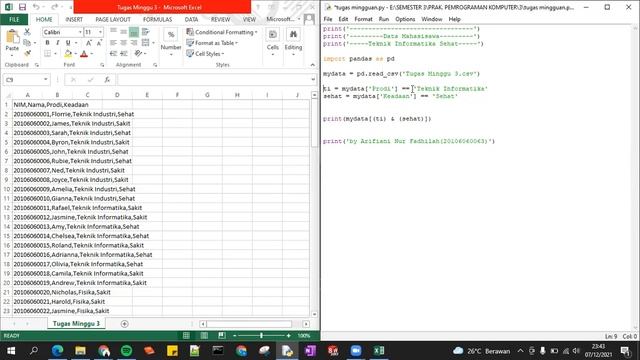Viewport: 640px width, 360px height.
Task: Open OneNote from the taskbar
Action: [x=310, y=351]
